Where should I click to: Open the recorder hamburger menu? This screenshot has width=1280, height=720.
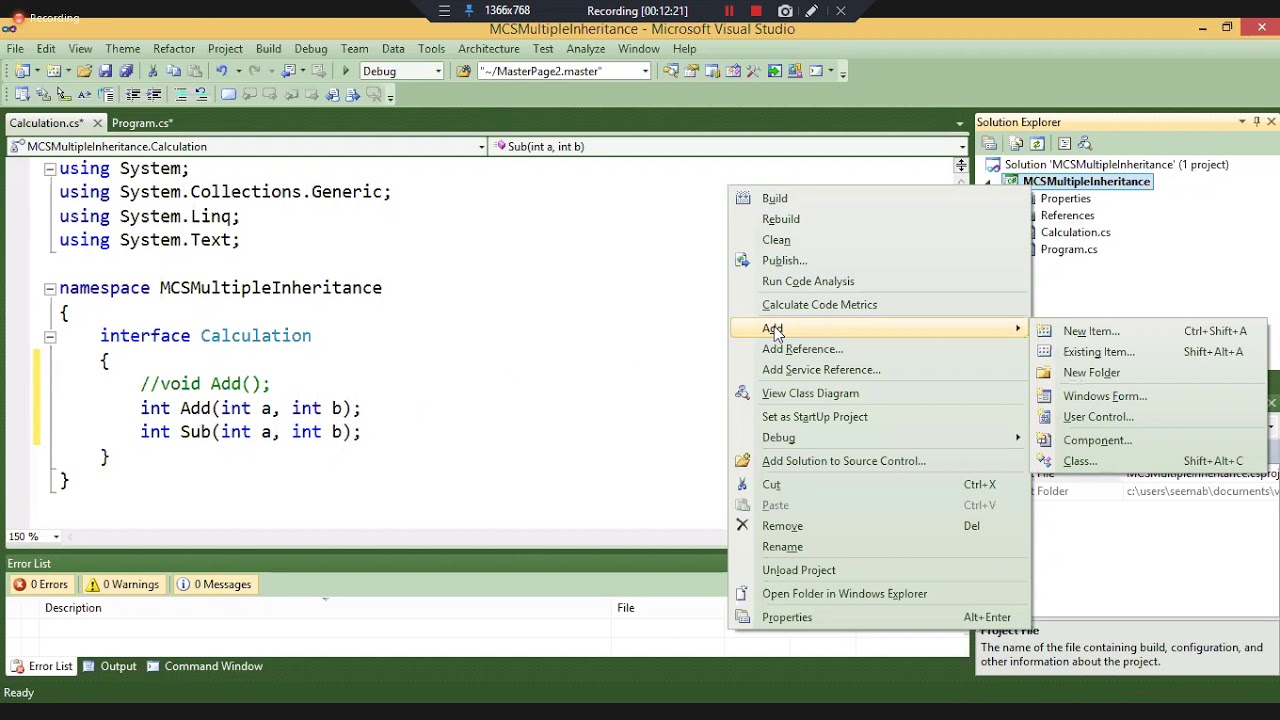pos(444,11)
